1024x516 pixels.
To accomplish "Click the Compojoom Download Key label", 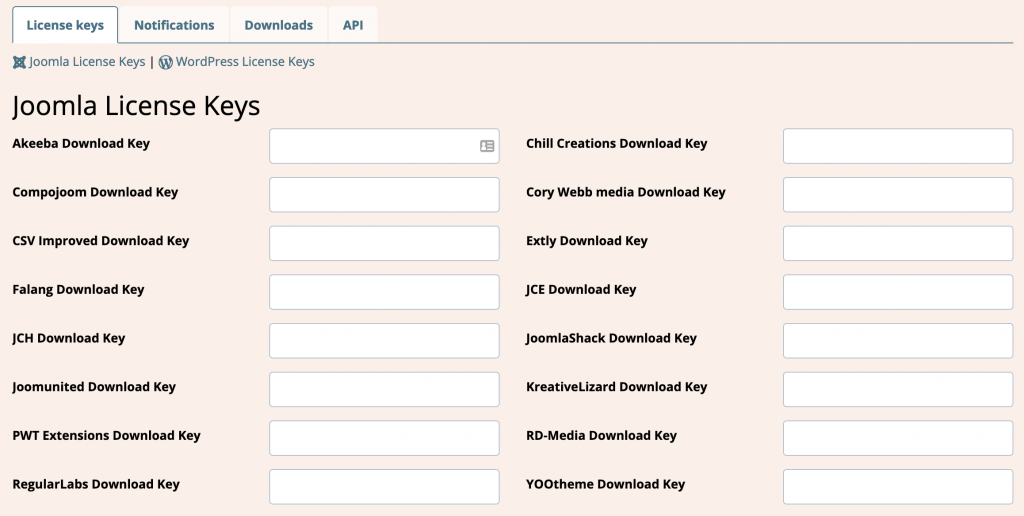I will [x=95, y=192].
